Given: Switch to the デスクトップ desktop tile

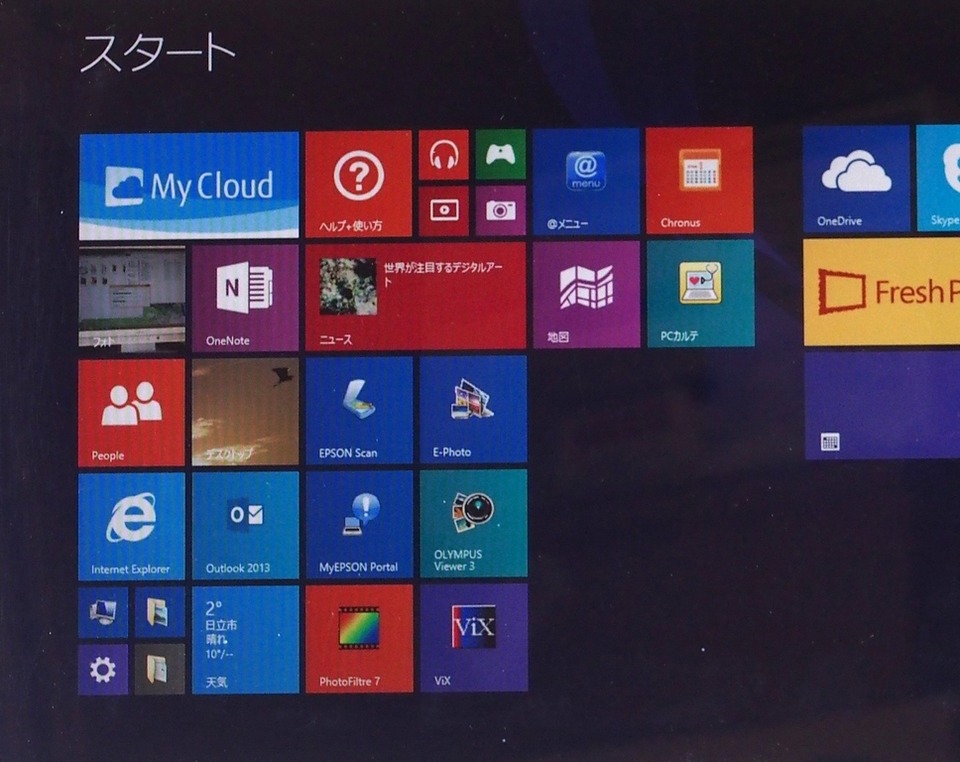Looking at the screenshot, I should pyautogui.click(x=246, y=412).
